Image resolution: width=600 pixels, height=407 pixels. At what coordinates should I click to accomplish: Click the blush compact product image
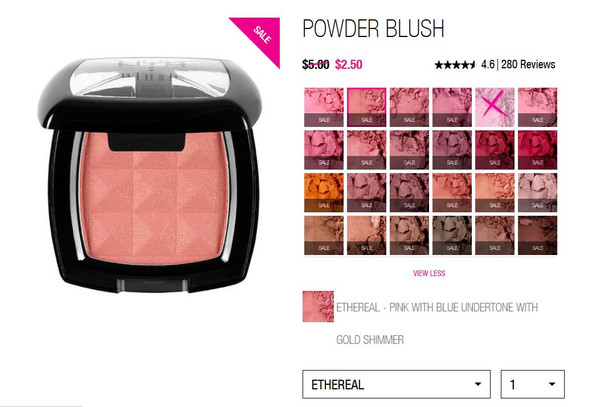point(151,174)
